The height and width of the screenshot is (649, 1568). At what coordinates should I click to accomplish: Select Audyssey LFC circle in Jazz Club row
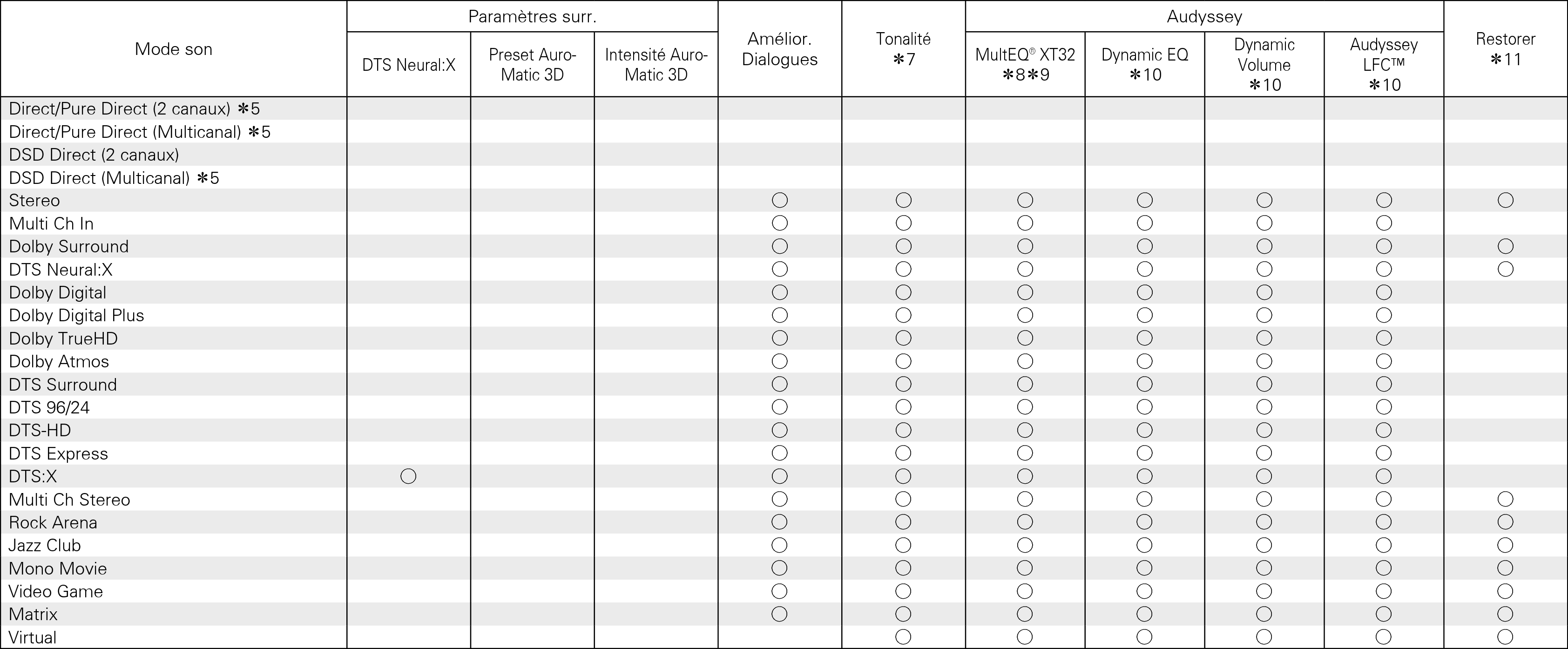click(1384, 545)
